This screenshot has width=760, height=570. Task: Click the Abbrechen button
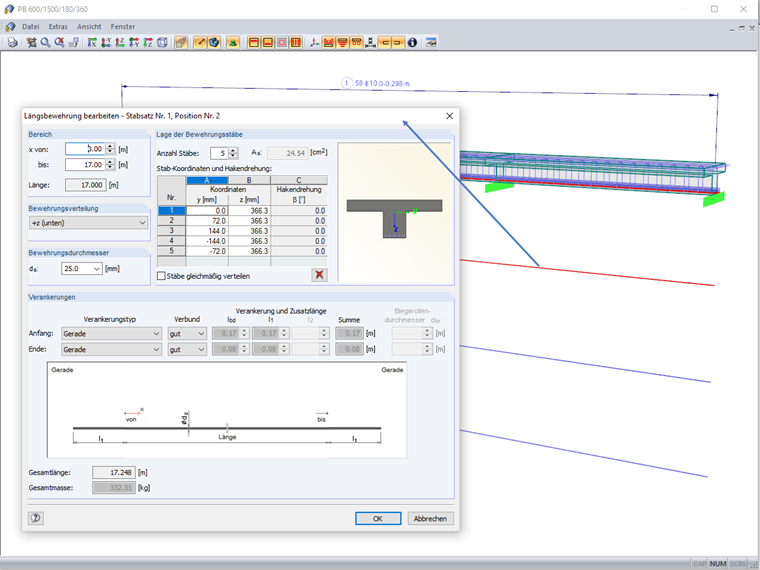430,518
